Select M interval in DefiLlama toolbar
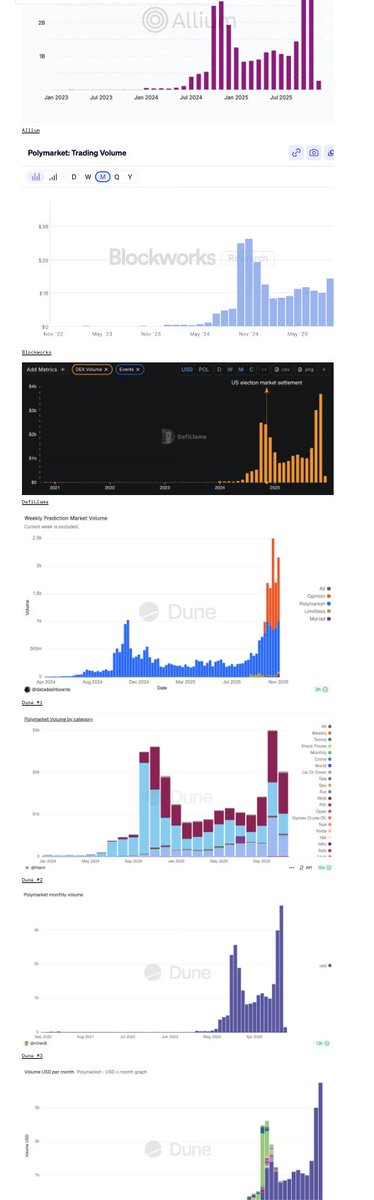The width and height of the screenshot is (374, 1200). 240,370
